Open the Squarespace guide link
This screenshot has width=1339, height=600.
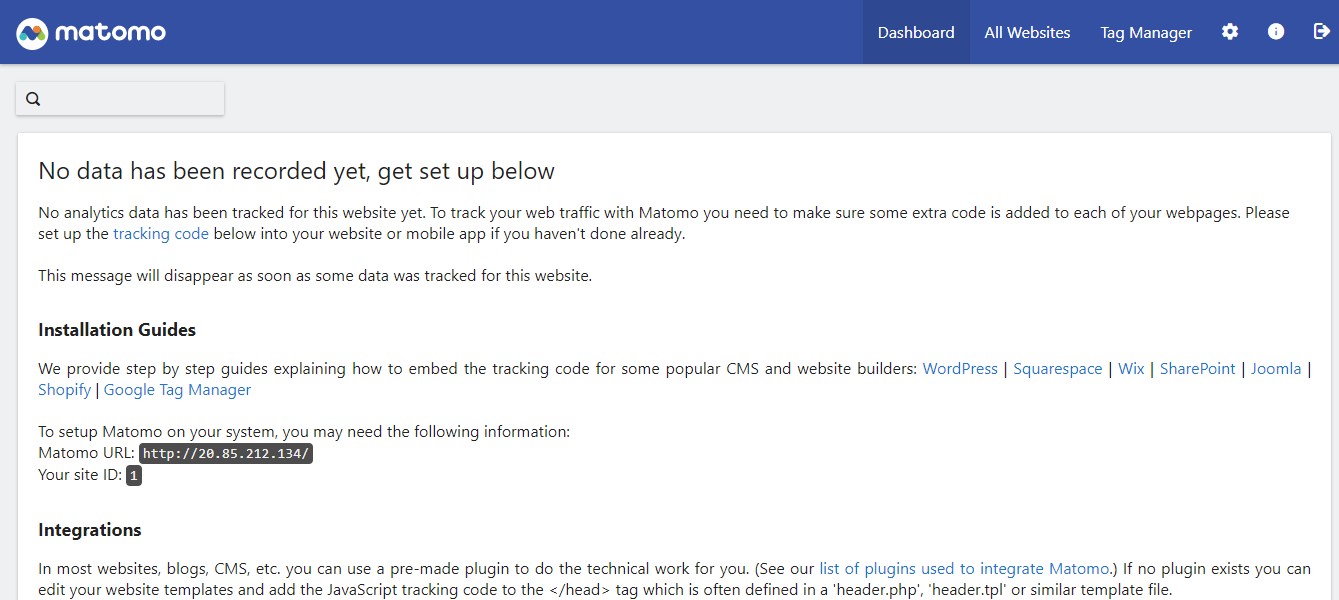1058,369
